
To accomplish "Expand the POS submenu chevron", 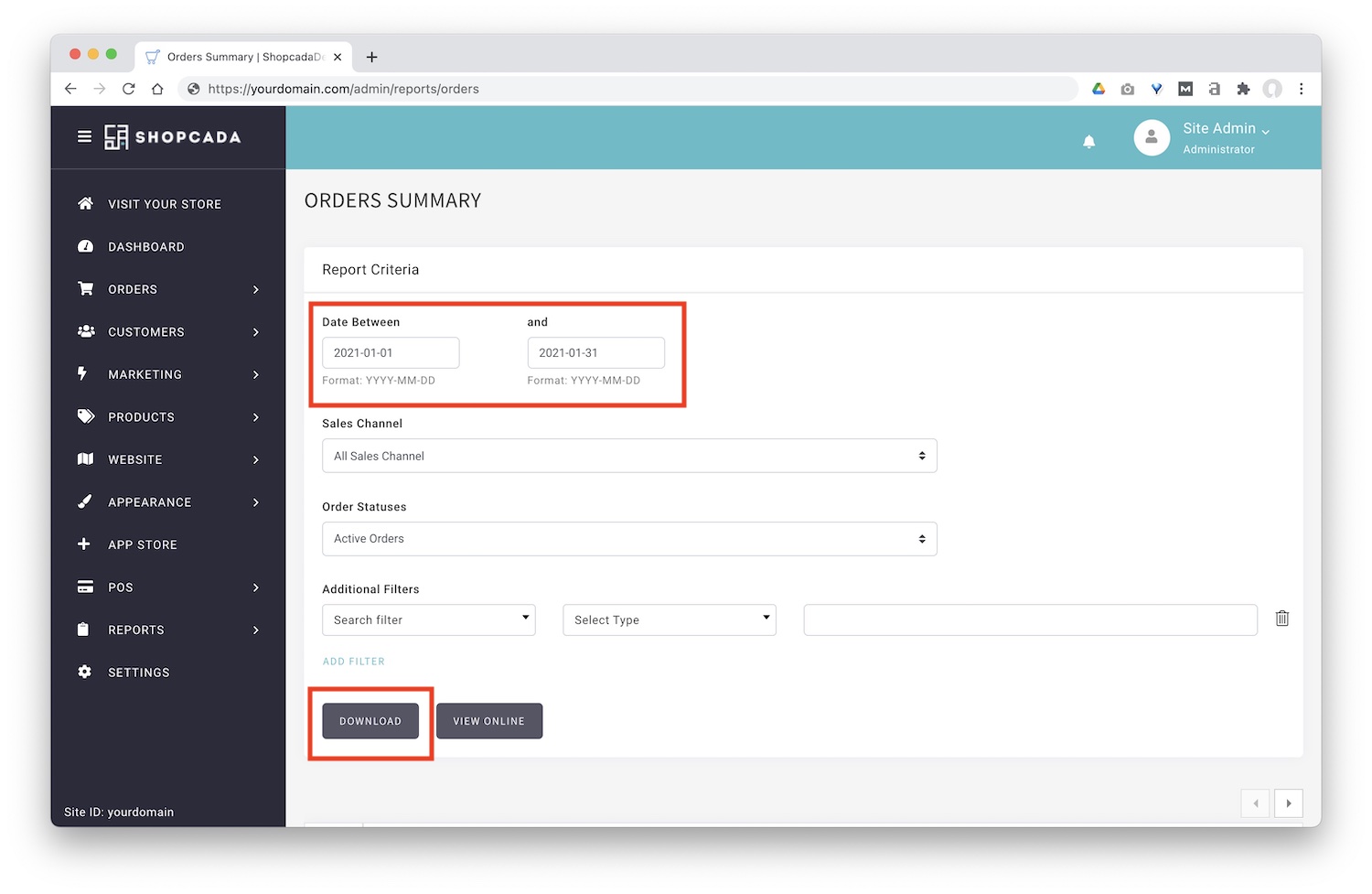I will pyautogui.click(x=256, y=587).
